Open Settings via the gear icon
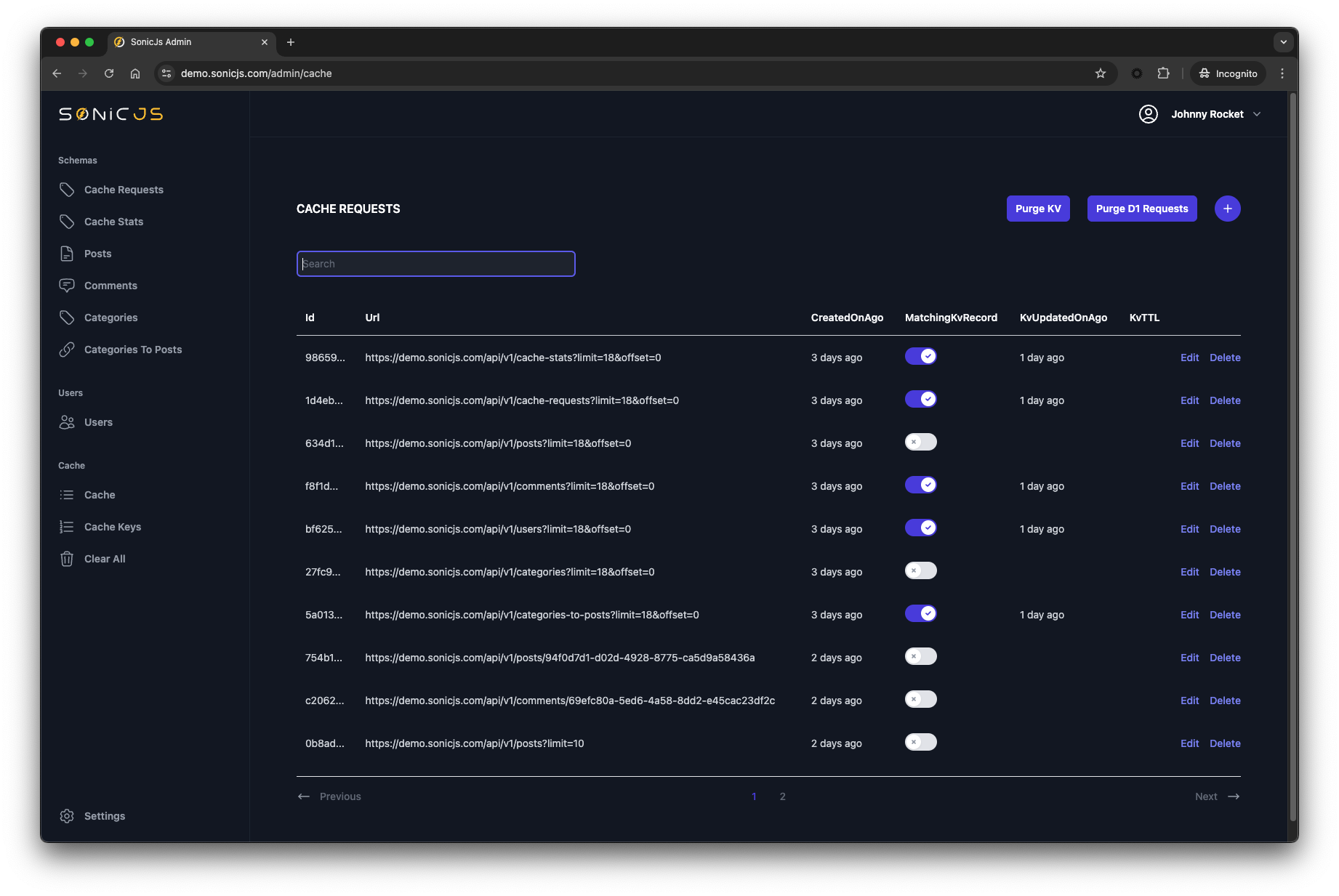This screenshot has width=1339, height=896. pos(67,815)
